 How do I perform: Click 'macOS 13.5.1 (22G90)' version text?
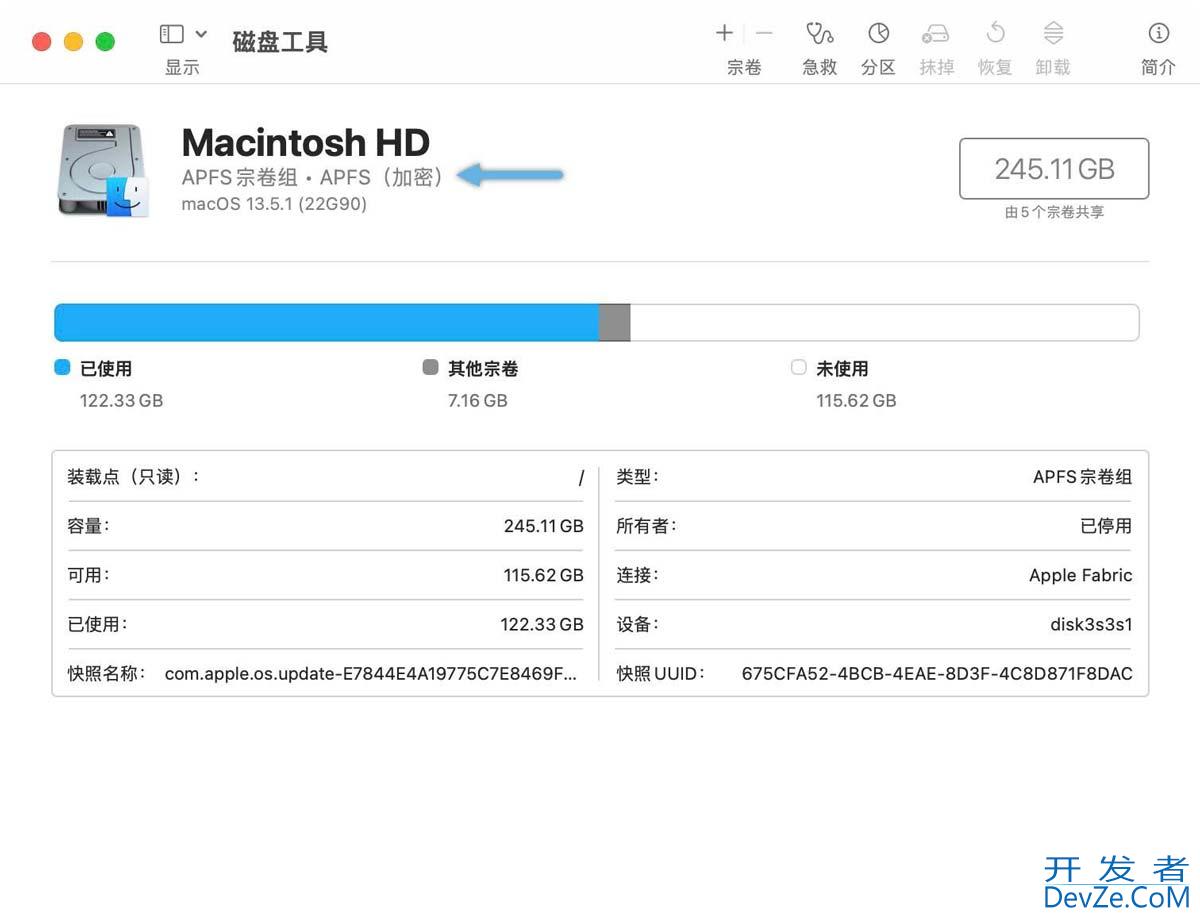(x=274, y=204)
